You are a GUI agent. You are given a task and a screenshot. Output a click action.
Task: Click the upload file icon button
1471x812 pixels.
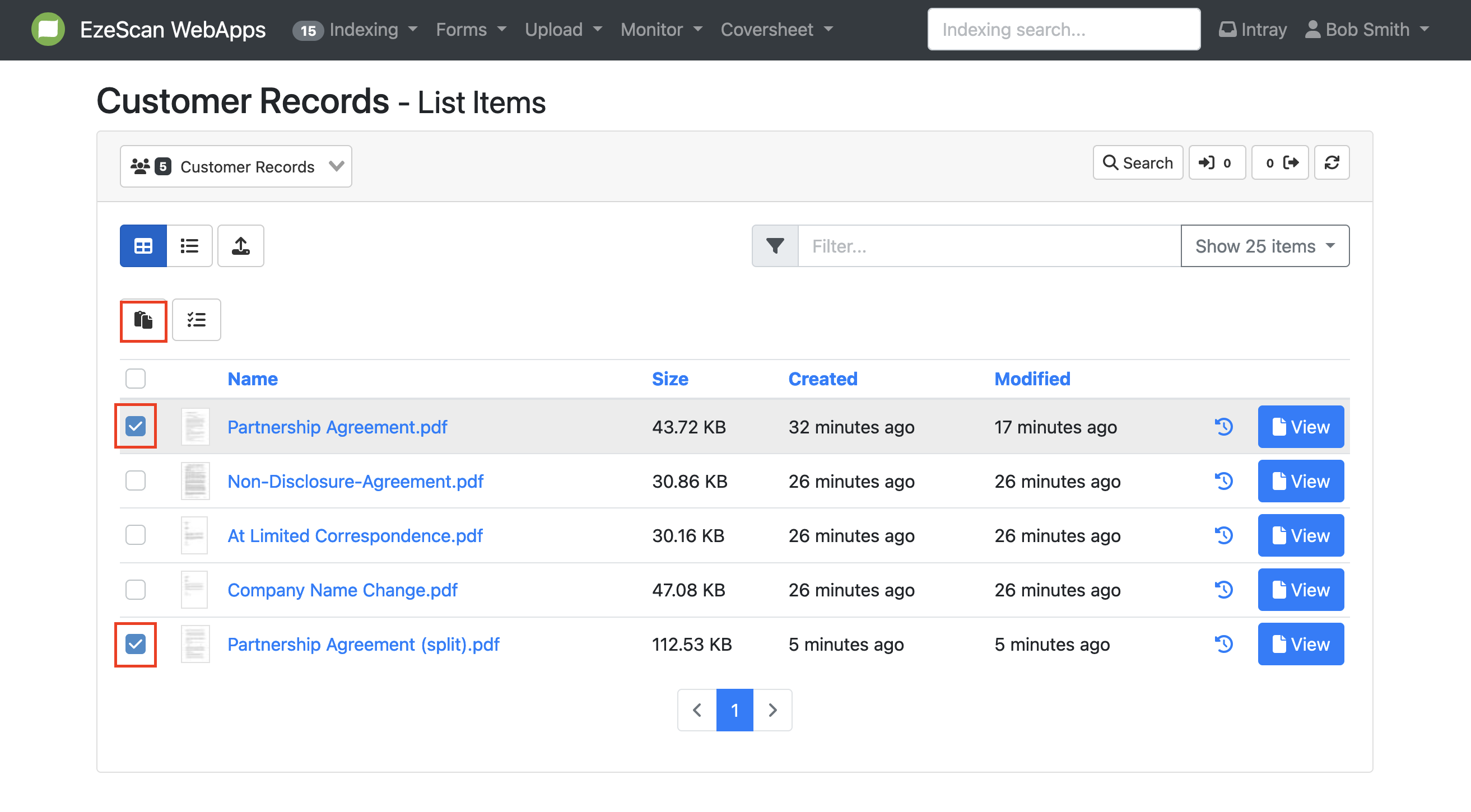(x=240, y=245)
